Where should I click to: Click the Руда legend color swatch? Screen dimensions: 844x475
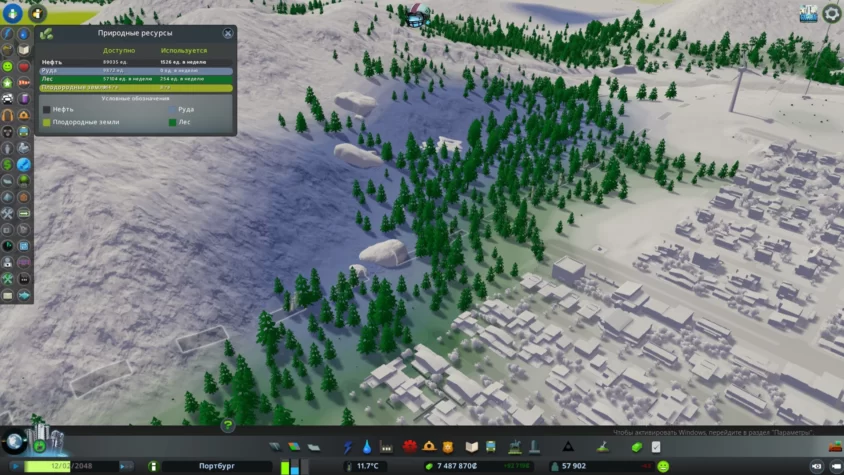click(172, 109)
